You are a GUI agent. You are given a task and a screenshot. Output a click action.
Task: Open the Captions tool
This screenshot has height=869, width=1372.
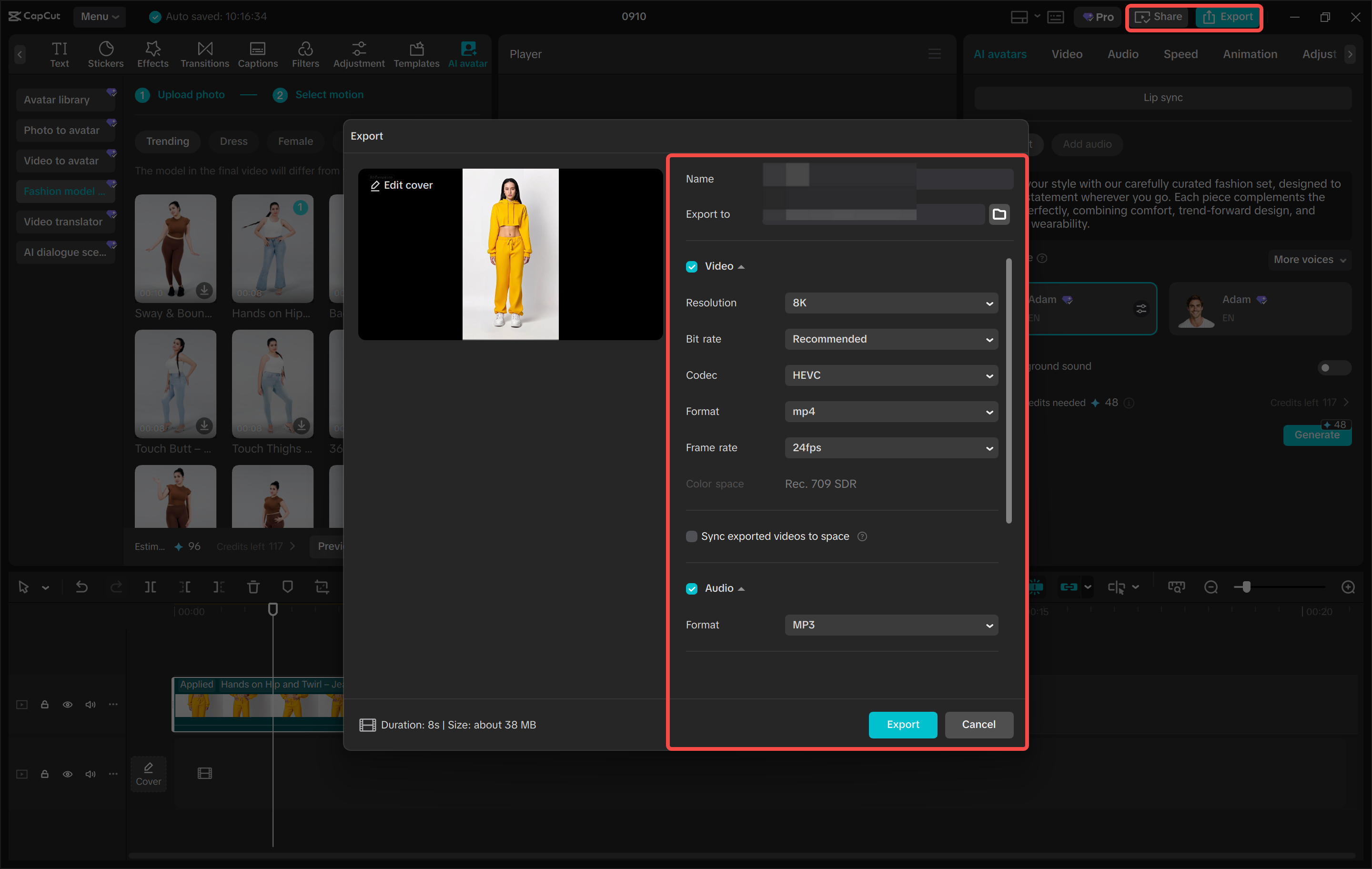(258, 54)
